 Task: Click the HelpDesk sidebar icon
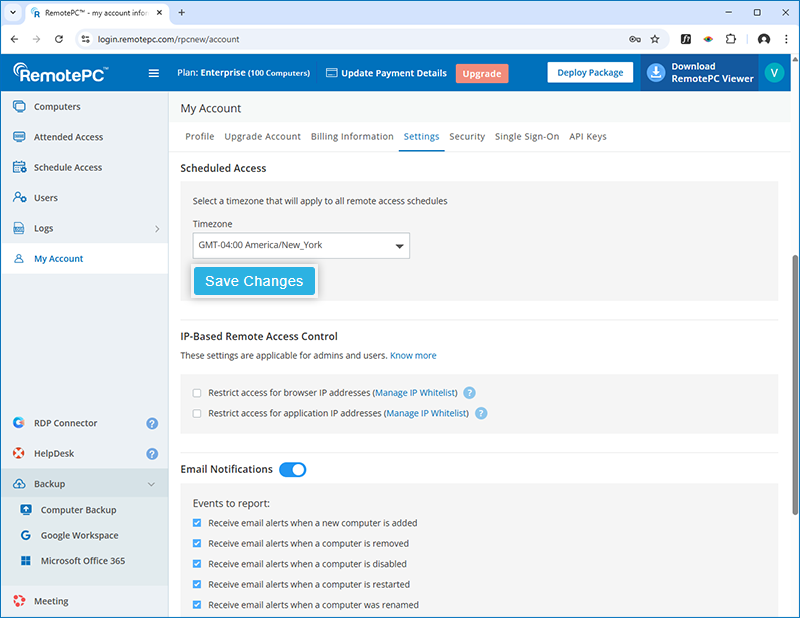tap(19, 453)
